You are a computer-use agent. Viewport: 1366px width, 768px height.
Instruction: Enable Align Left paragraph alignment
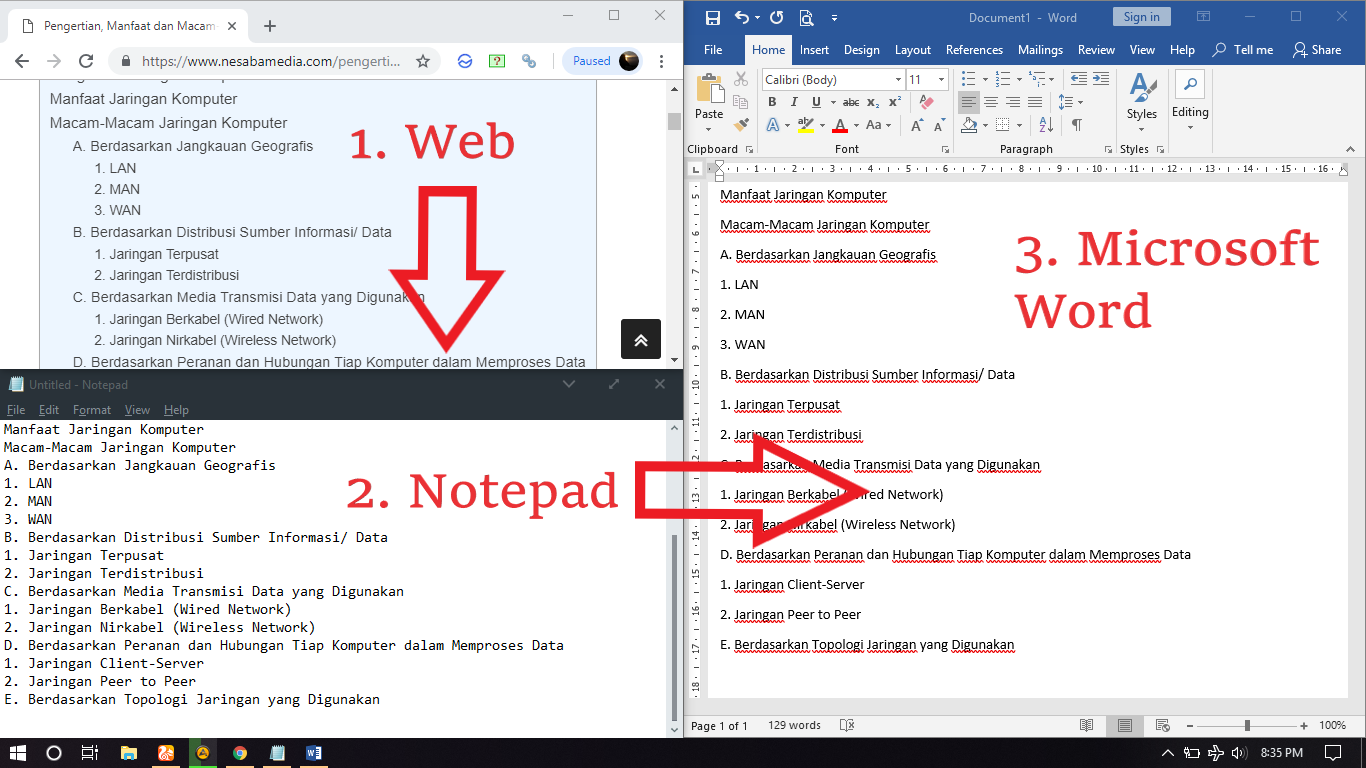pos(969,102)
